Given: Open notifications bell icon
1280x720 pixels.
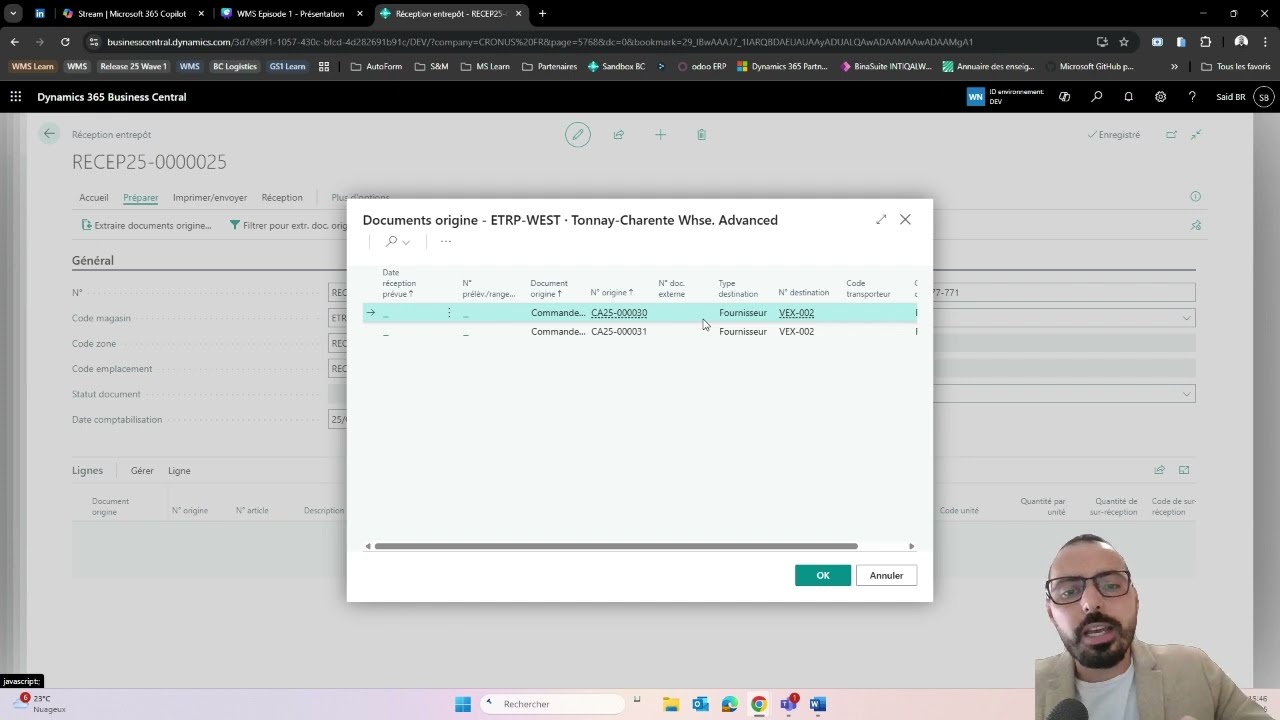Looking at the screenshot, I should [x=1129, y=97].
